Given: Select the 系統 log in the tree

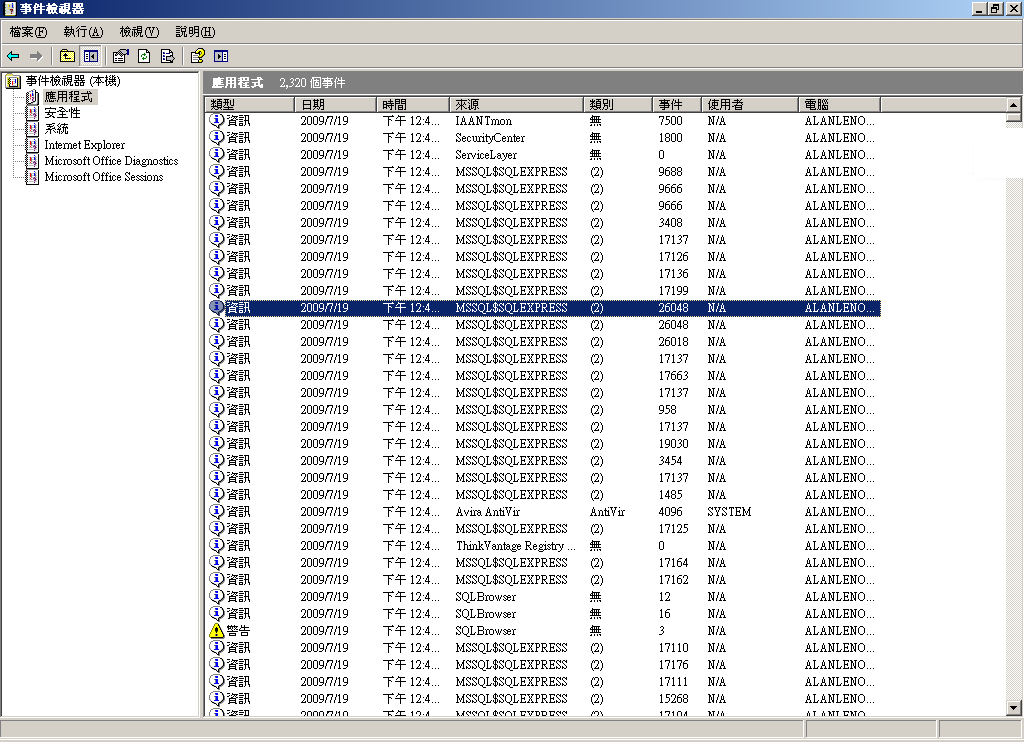Looking at the screenshot, I should pos(56,129).
